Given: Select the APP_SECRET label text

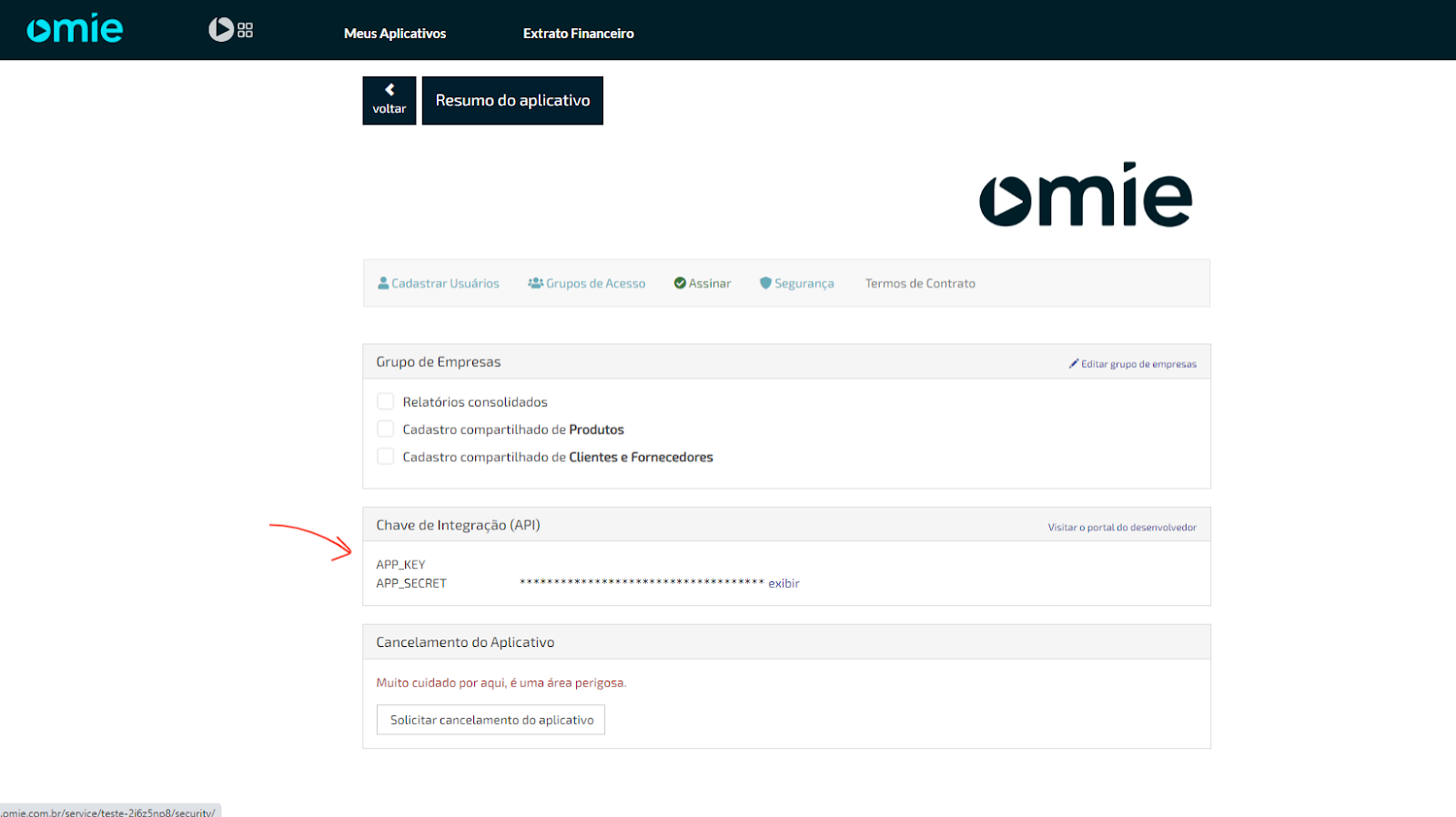Looking at the screenshot, I should pos(411,583).
